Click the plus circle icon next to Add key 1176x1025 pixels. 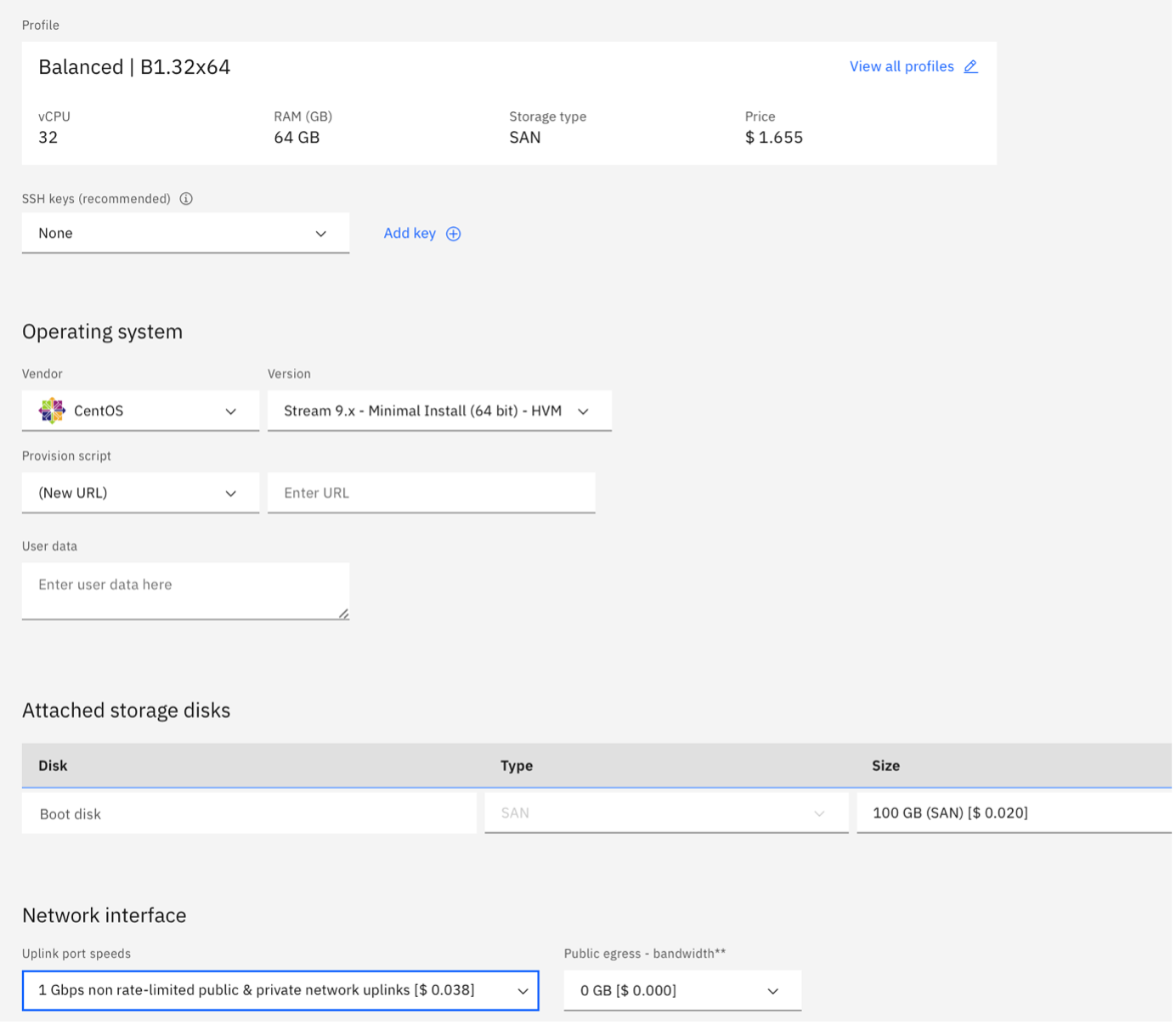coord(454,234)
